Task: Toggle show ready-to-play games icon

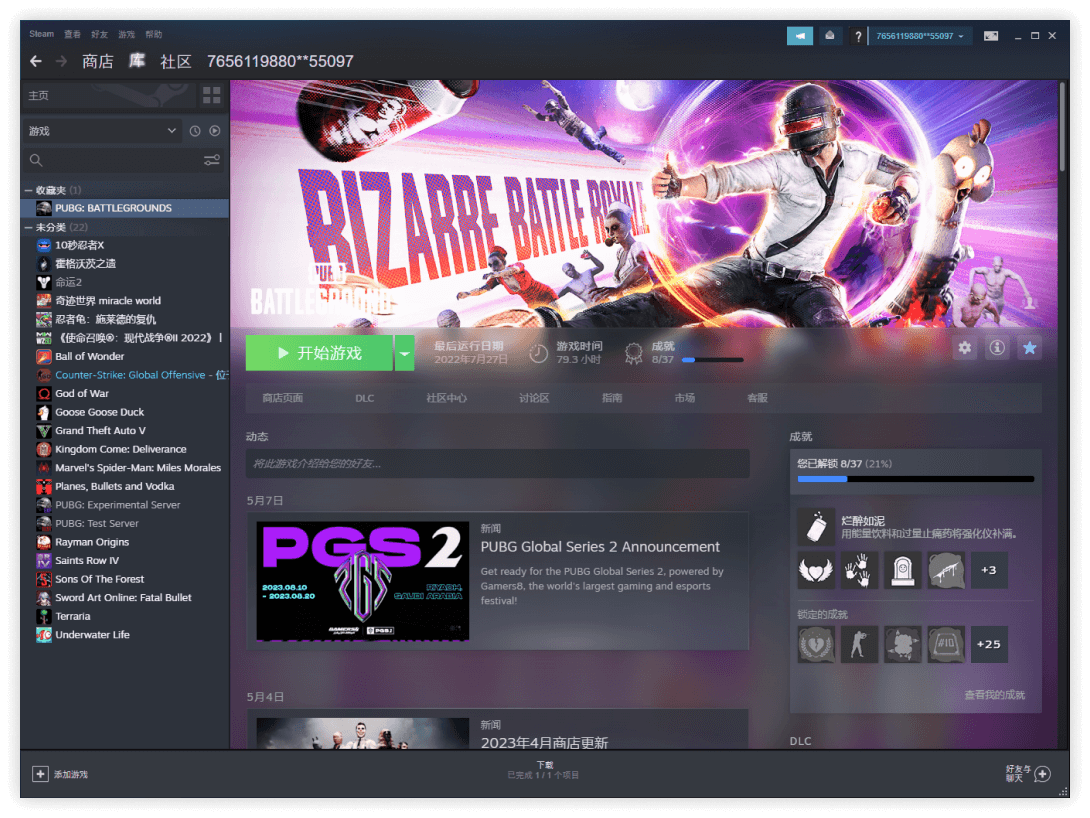Action: (214, 131)
